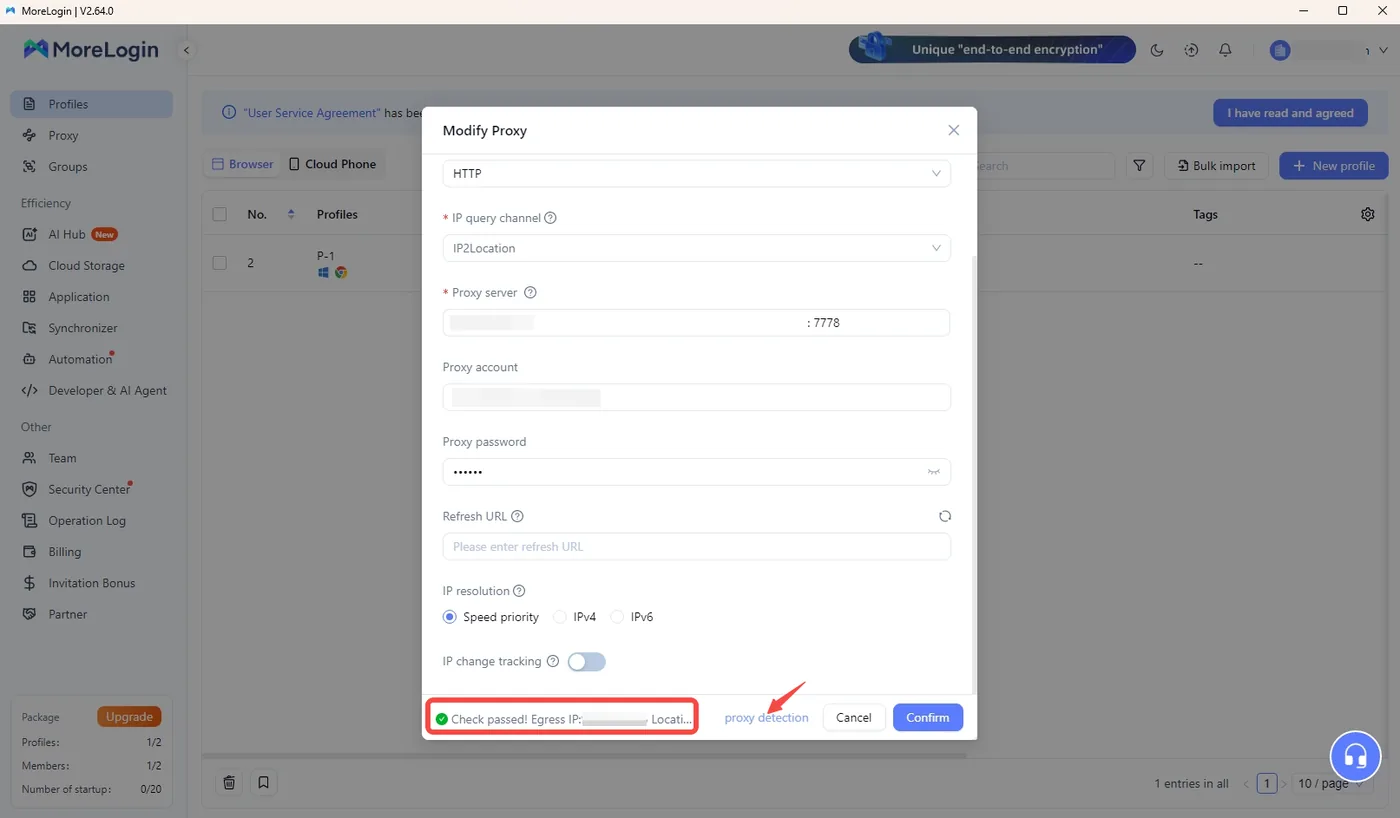Collapse the sidebar with the chevron button

[186, 50]
